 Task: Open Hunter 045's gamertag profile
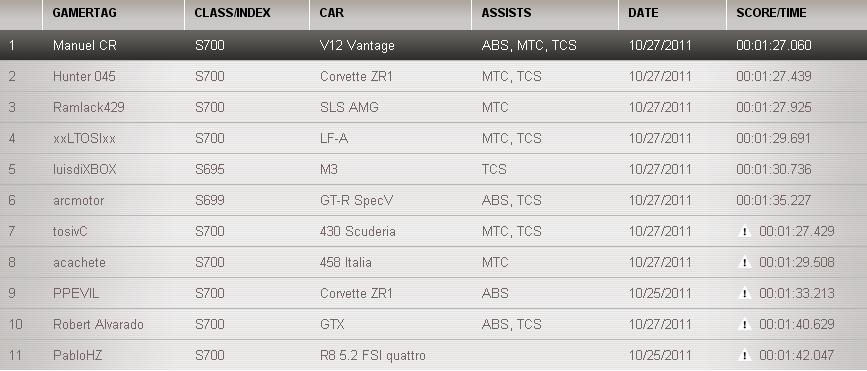click(x=84, y=76)
